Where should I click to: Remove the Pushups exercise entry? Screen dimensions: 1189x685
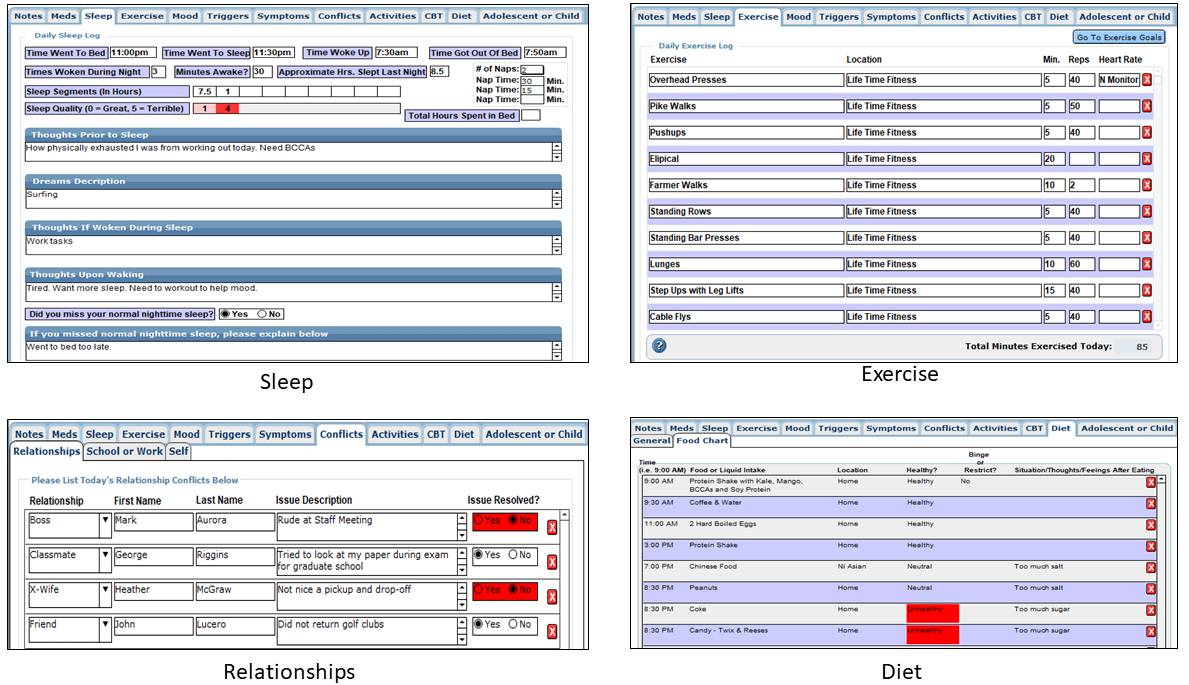tap(1147, 133)
